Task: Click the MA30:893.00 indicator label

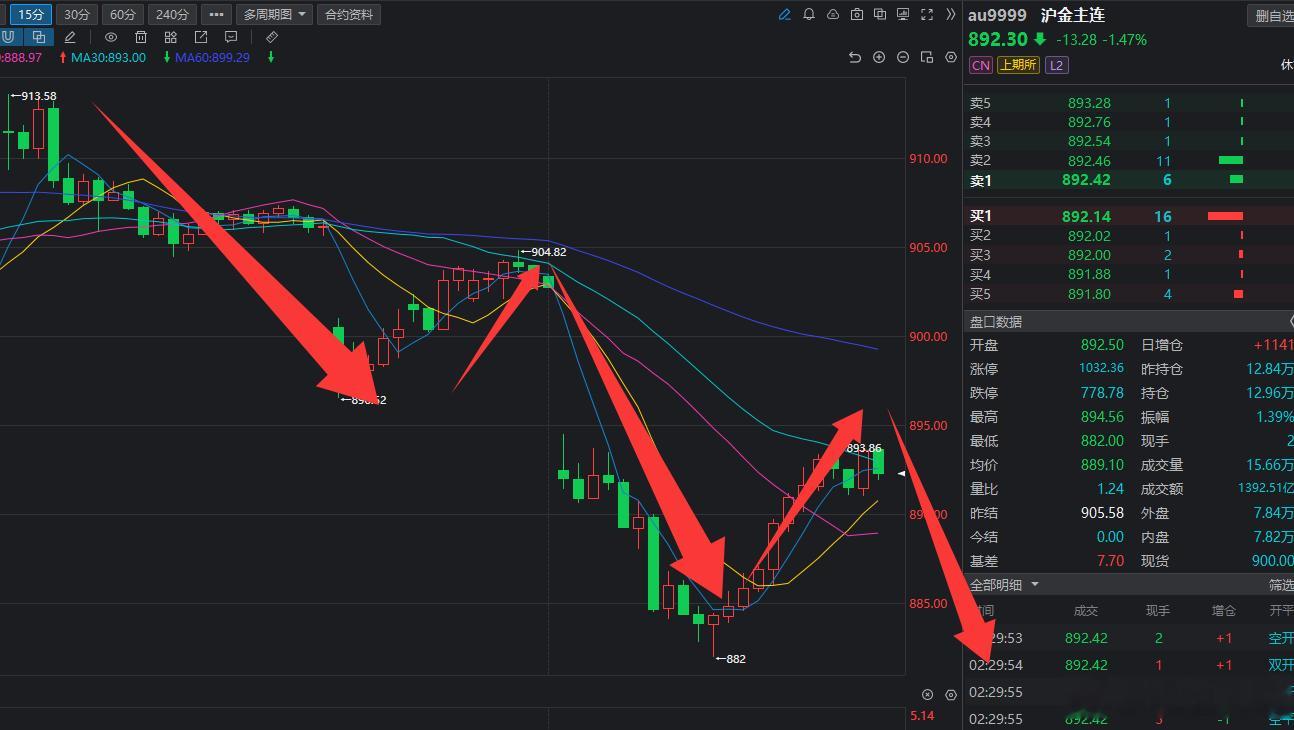Action: (108, 57)
